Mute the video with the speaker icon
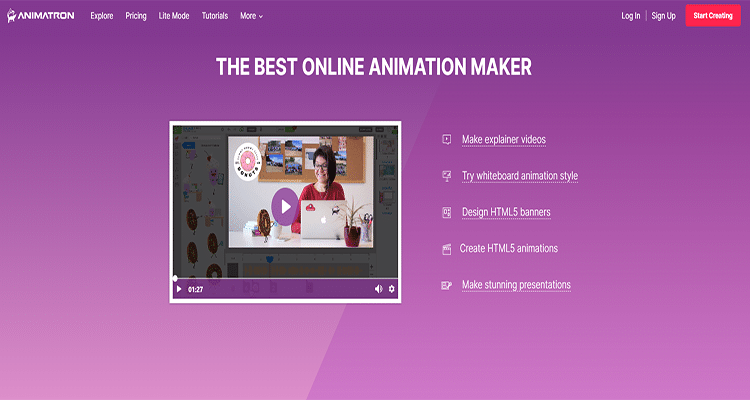 click(x=378, y=289)
